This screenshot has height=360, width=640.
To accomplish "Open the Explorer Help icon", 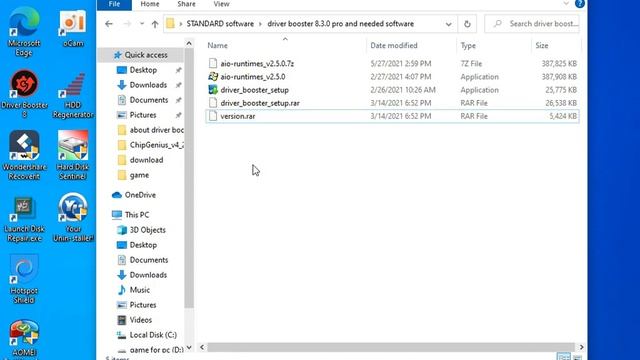I will (x=580, y=4).
